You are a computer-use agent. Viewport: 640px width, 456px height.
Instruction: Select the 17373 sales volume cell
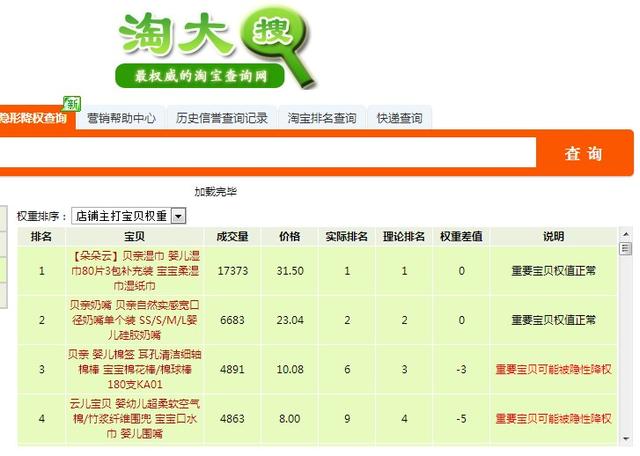point(233,271)
